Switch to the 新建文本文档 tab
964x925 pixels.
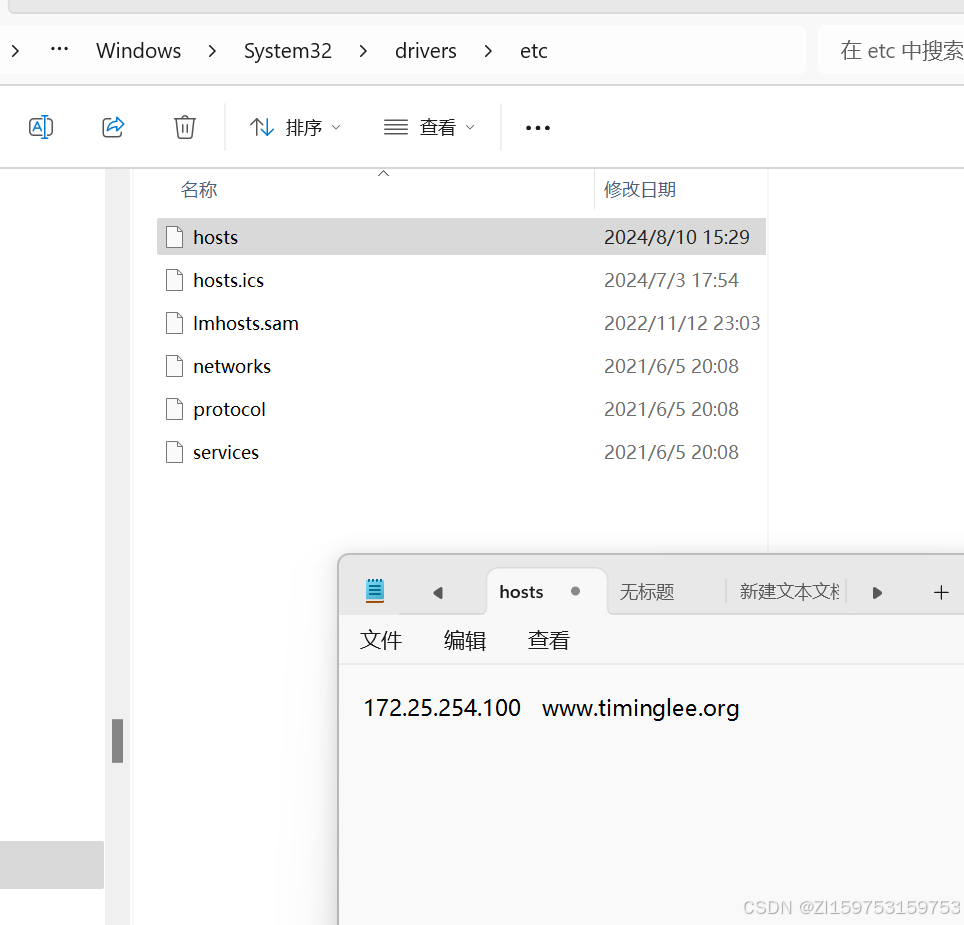point(788,592)
